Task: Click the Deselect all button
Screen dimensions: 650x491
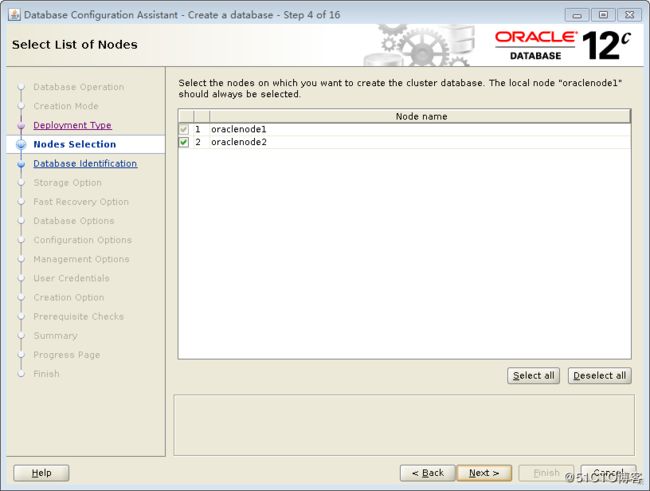Action: coord(599,376)
